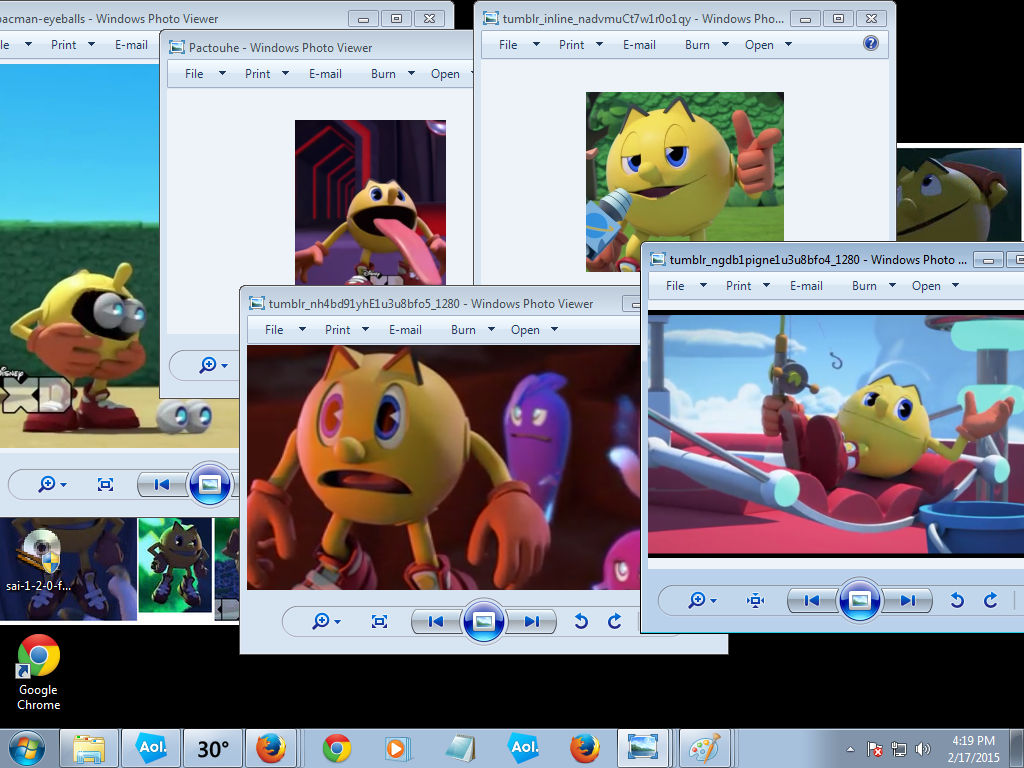The height and width of the screenshot is (768, 1024).
Task: Click E-mail in tumblr_inline window
Action: pyautogui.click(x=639, y=44)
